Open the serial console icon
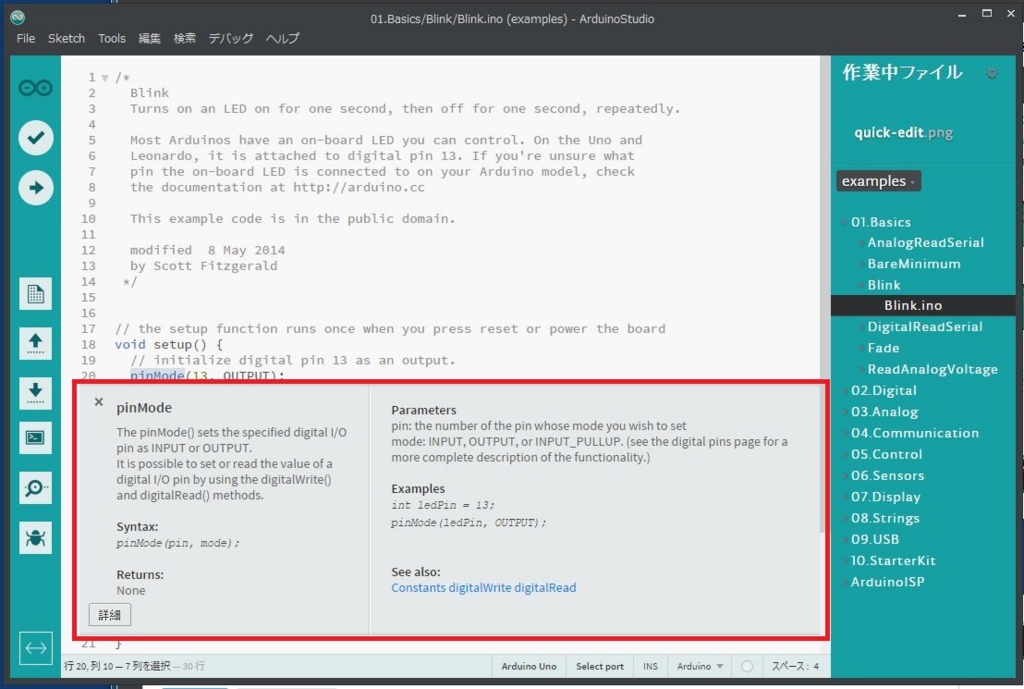Image resolution: width=1024 pixels, height=689 pixels. pos(35,438)
